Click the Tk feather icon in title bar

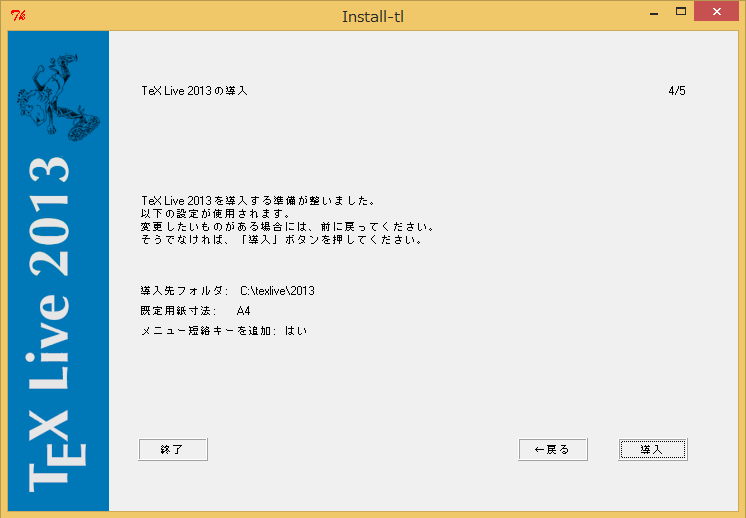coord(17,14)
